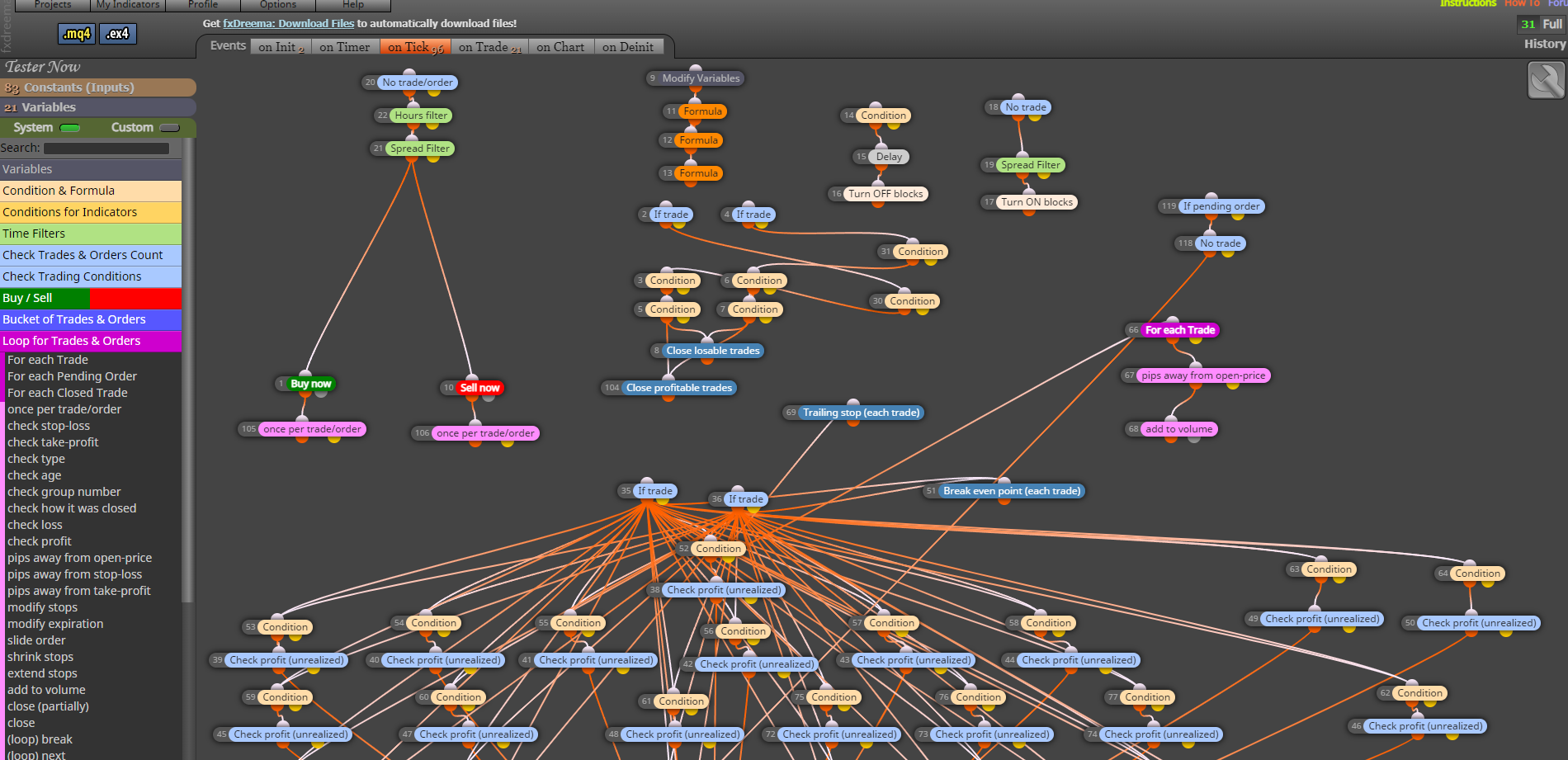Switch to the on Chart tab
The height and width of the screenshot is (760, 1568).
[x=560, y=47]
